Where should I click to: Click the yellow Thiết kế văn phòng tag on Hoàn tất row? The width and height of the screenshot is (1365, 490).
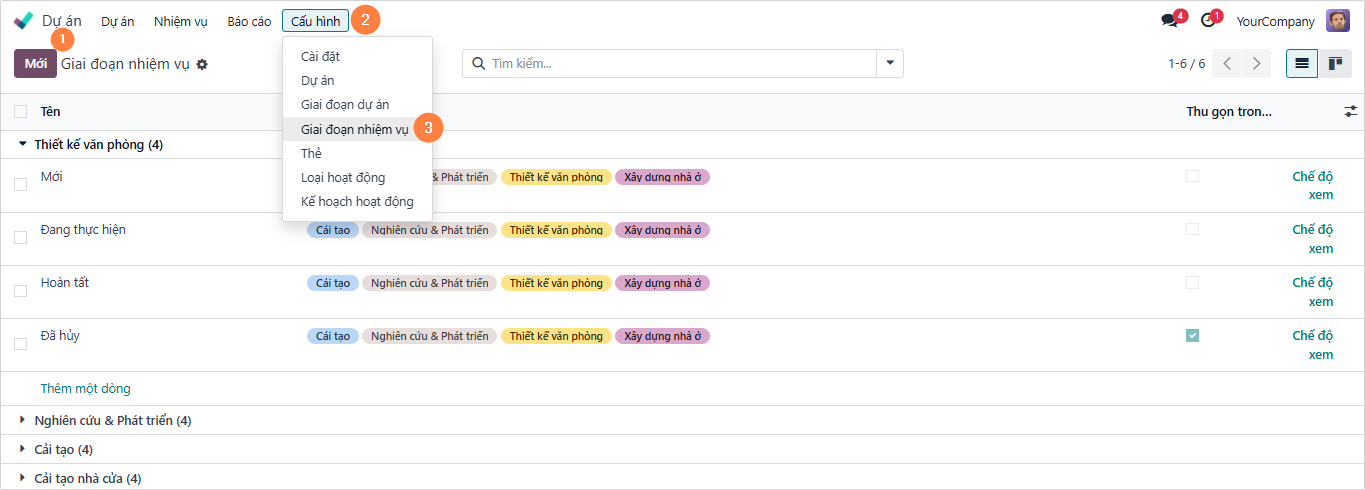click(556, 283)
